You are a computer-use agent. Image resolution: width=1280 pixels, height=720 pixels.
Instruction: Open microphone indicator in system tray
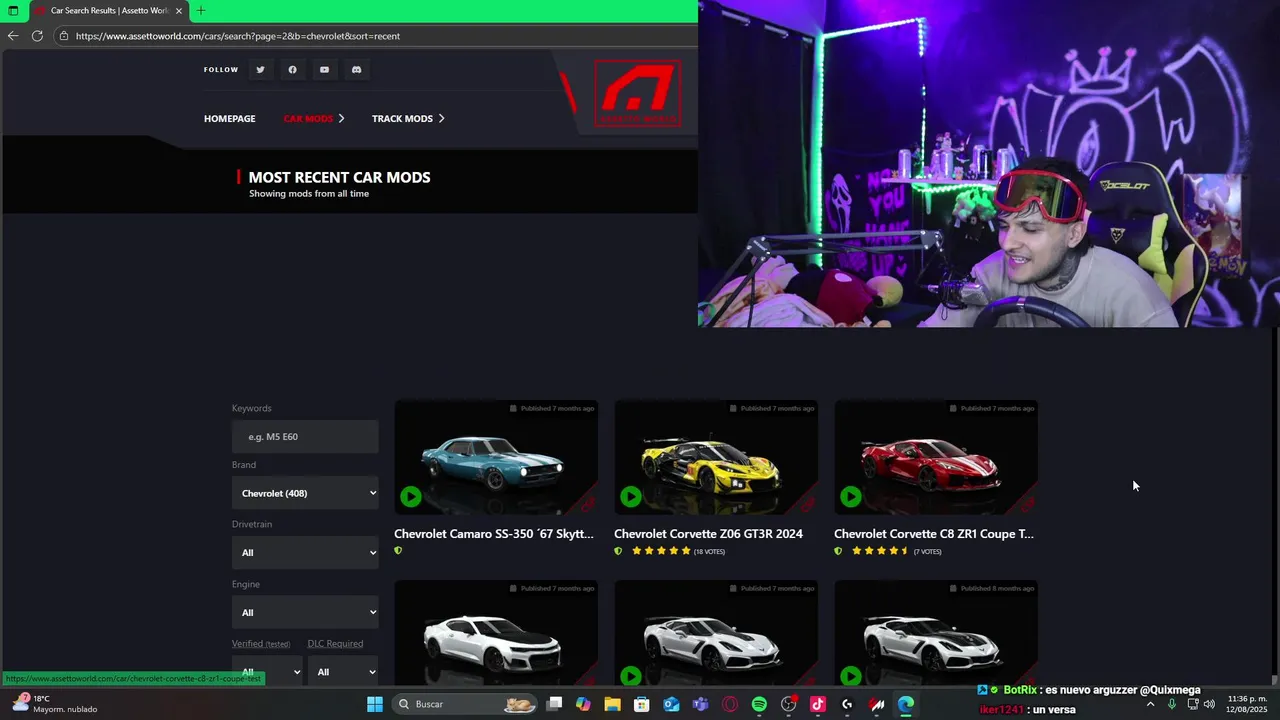click(x=1171, y=704)
